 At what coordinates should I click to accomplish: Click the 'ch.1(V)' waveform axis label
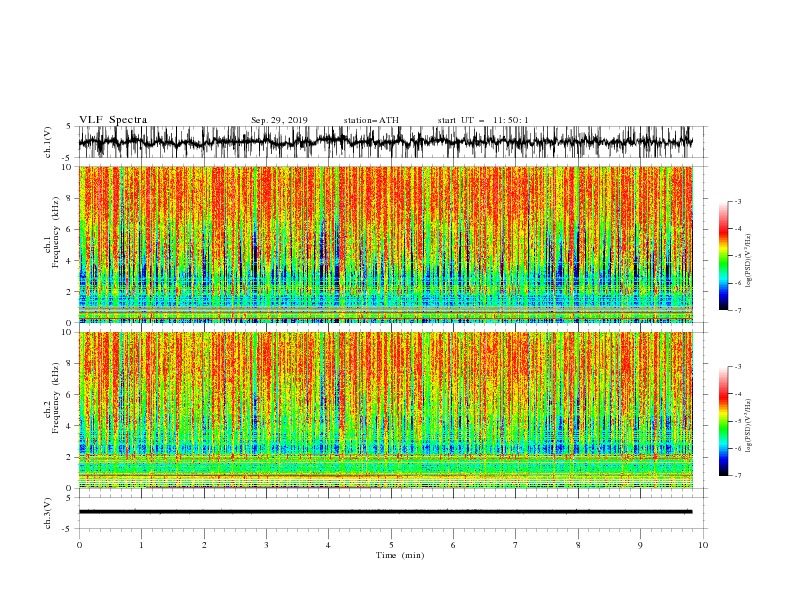click(48, 142)
